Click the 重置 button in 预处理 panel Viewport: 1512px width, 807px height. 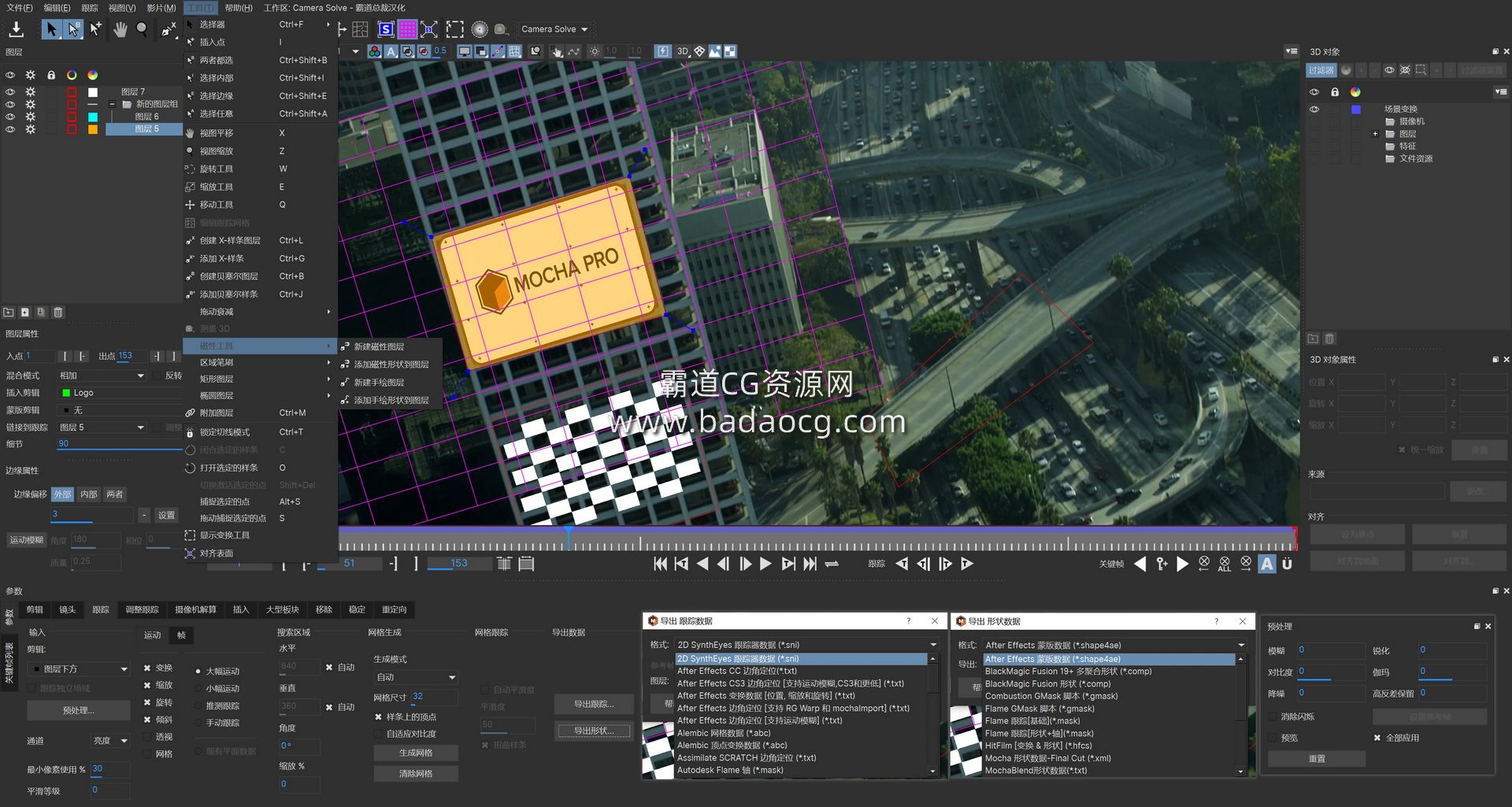pos(1317,759)
